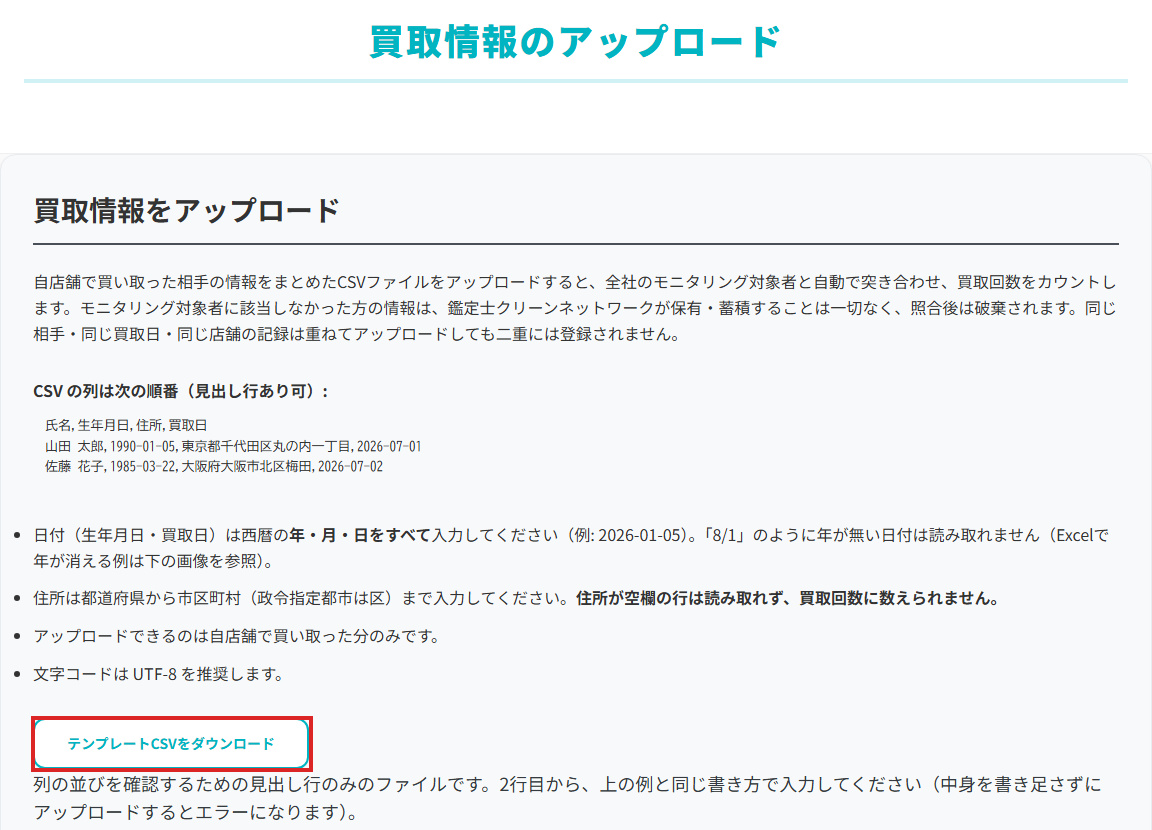1152x830 pixels.
Task: Click the header line 氏名, 生年月日, 住所, 買取日
Action: (x=126, y=425)
